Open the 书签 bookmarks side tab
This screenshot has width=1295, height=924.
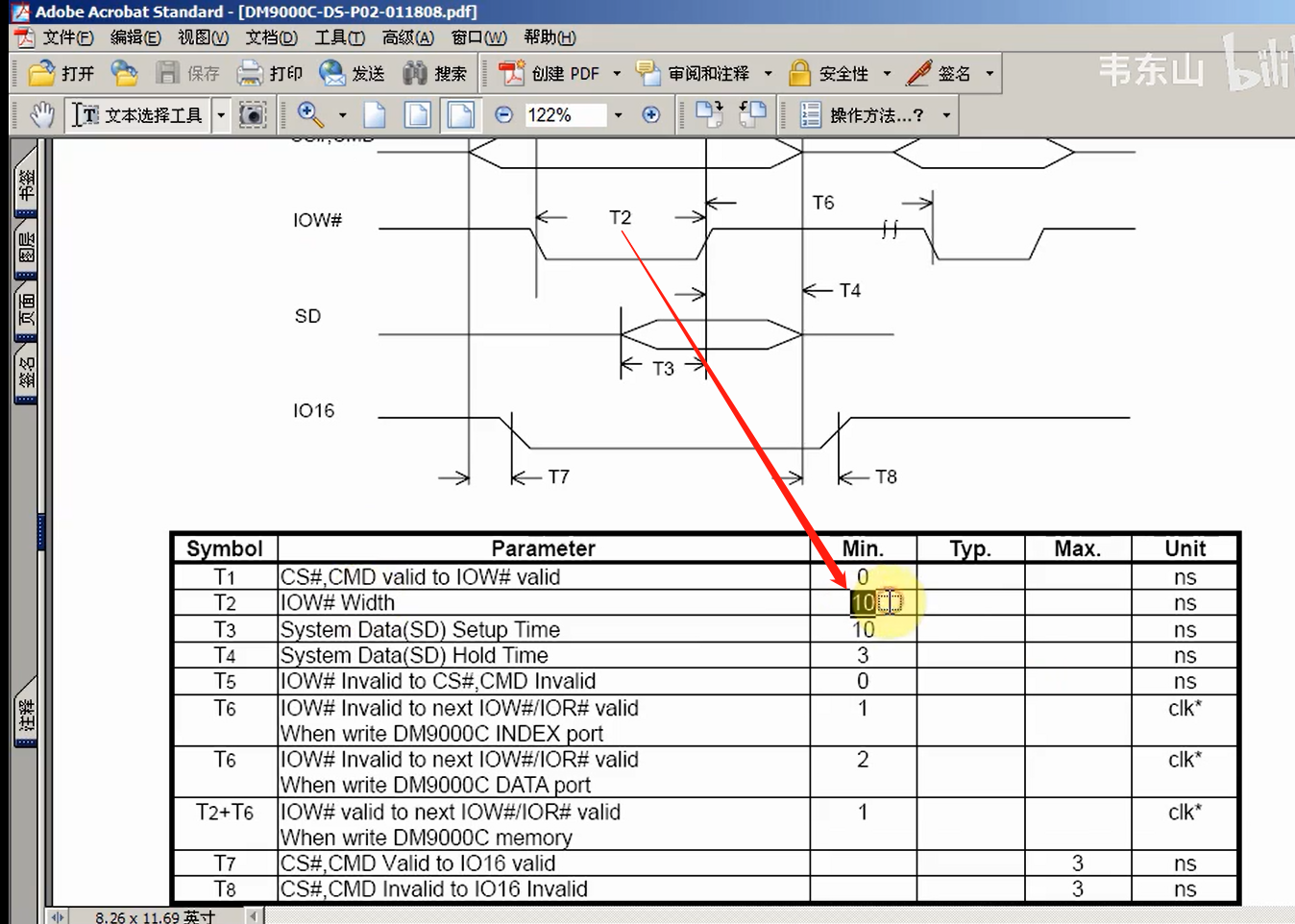tap(26, 183)
